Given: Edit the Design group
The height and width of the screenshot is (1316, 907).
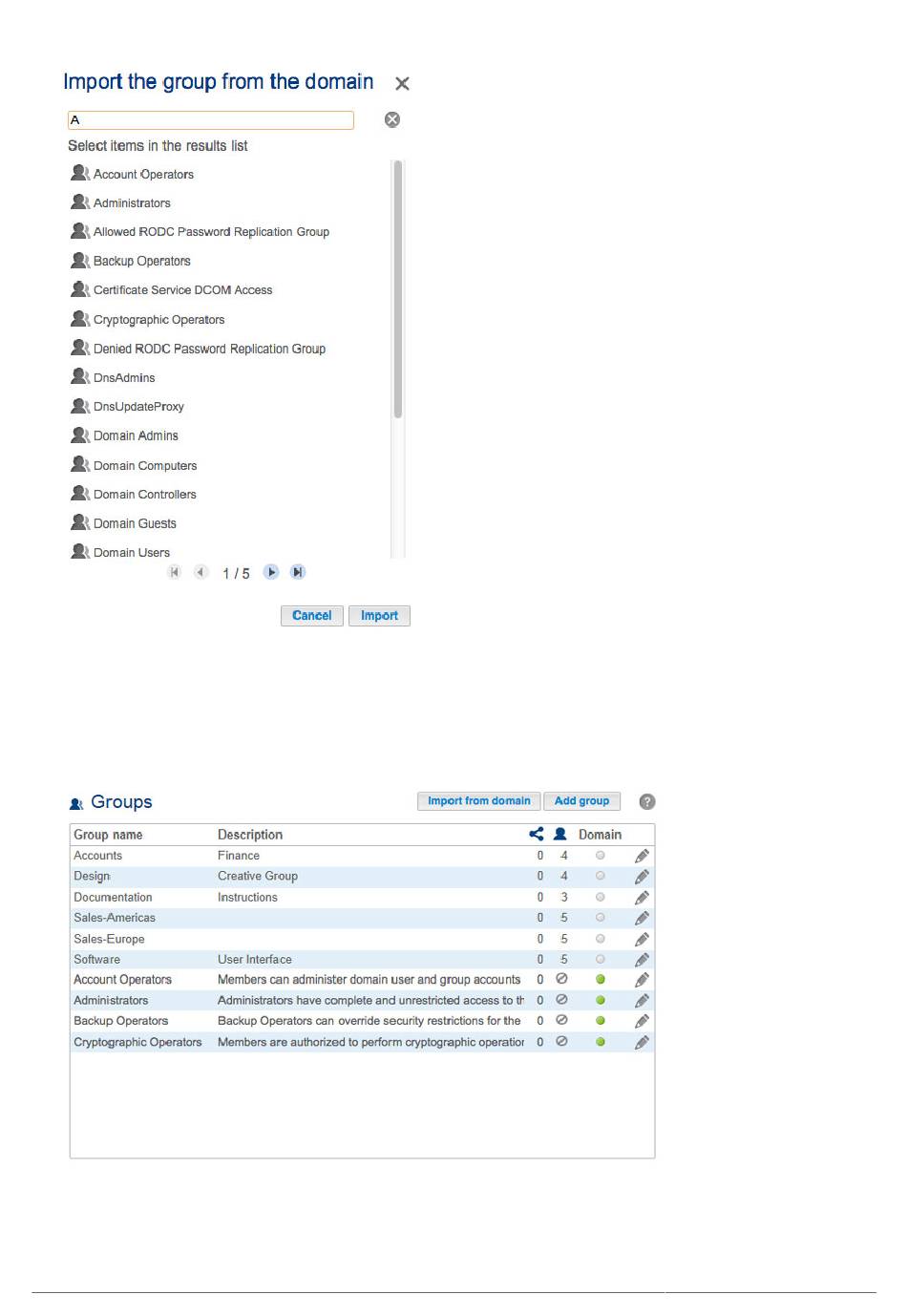Looking at the screenshot, I should [x=642, y=877].
